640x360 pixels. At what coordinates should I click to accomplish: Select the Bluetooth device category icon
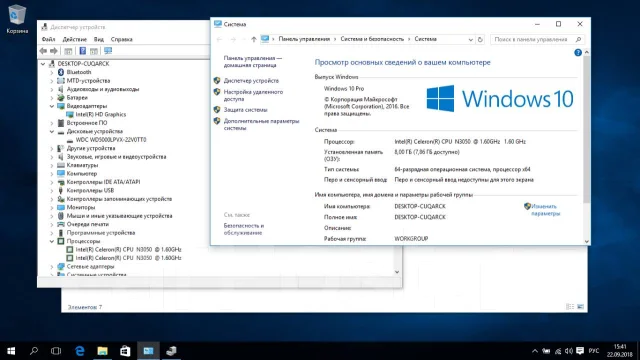pos(61,72)
